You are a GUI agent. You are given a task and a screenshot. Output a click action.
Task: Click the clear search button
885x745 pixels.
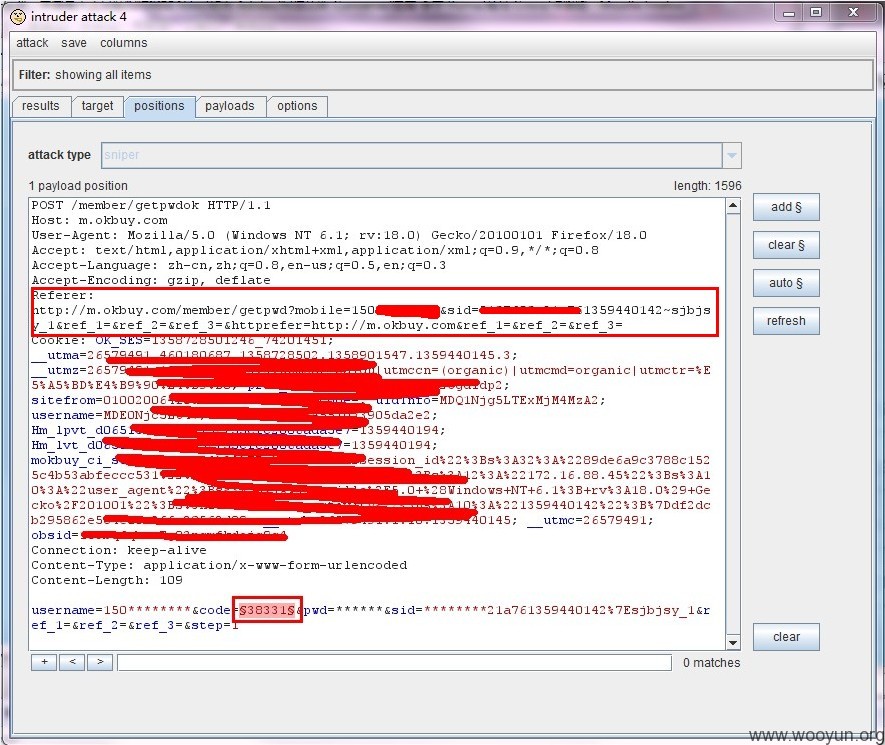[x=786, y=637]
